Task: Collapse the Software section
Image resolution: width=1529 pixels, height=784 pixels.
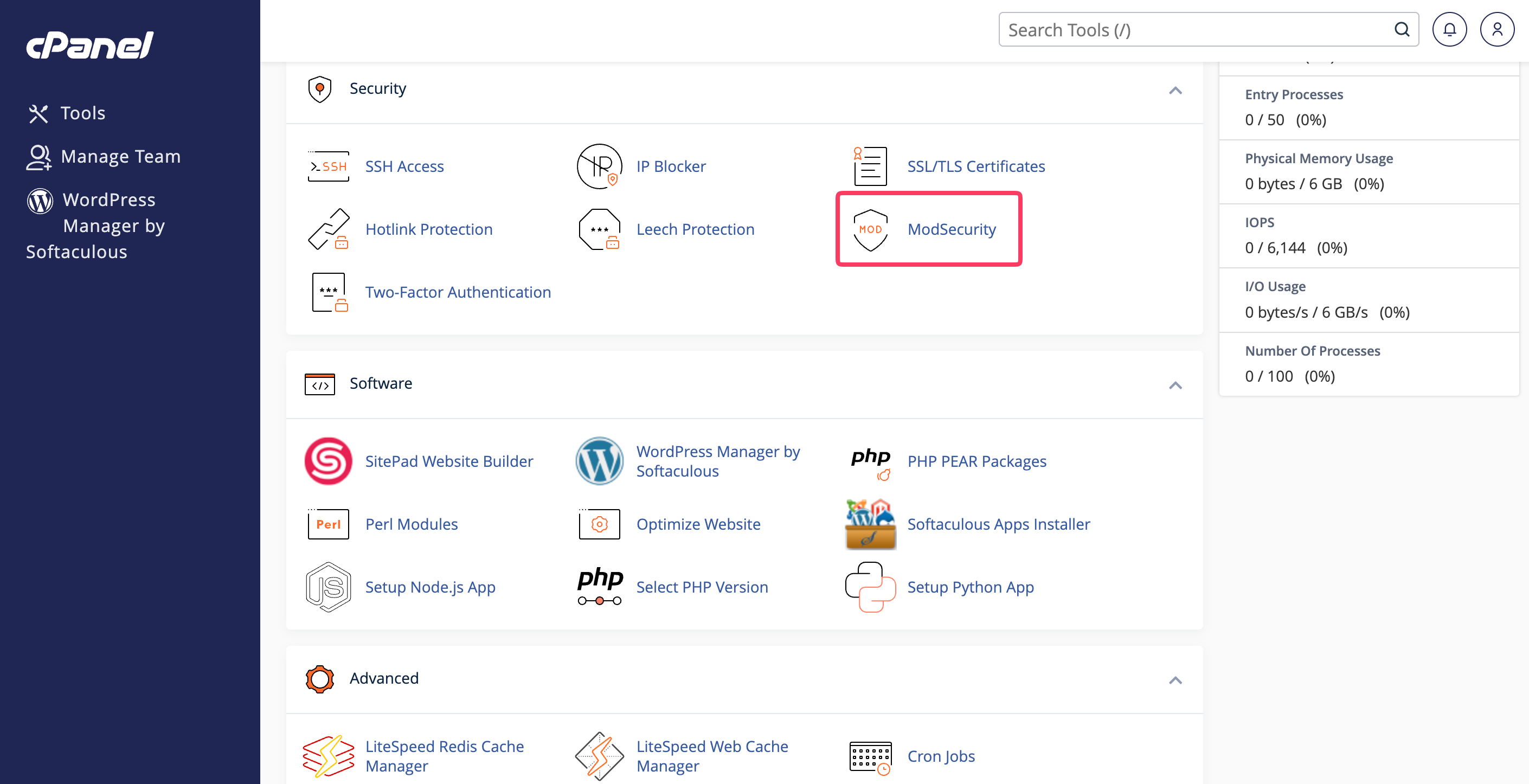Action: (1175, 385)
